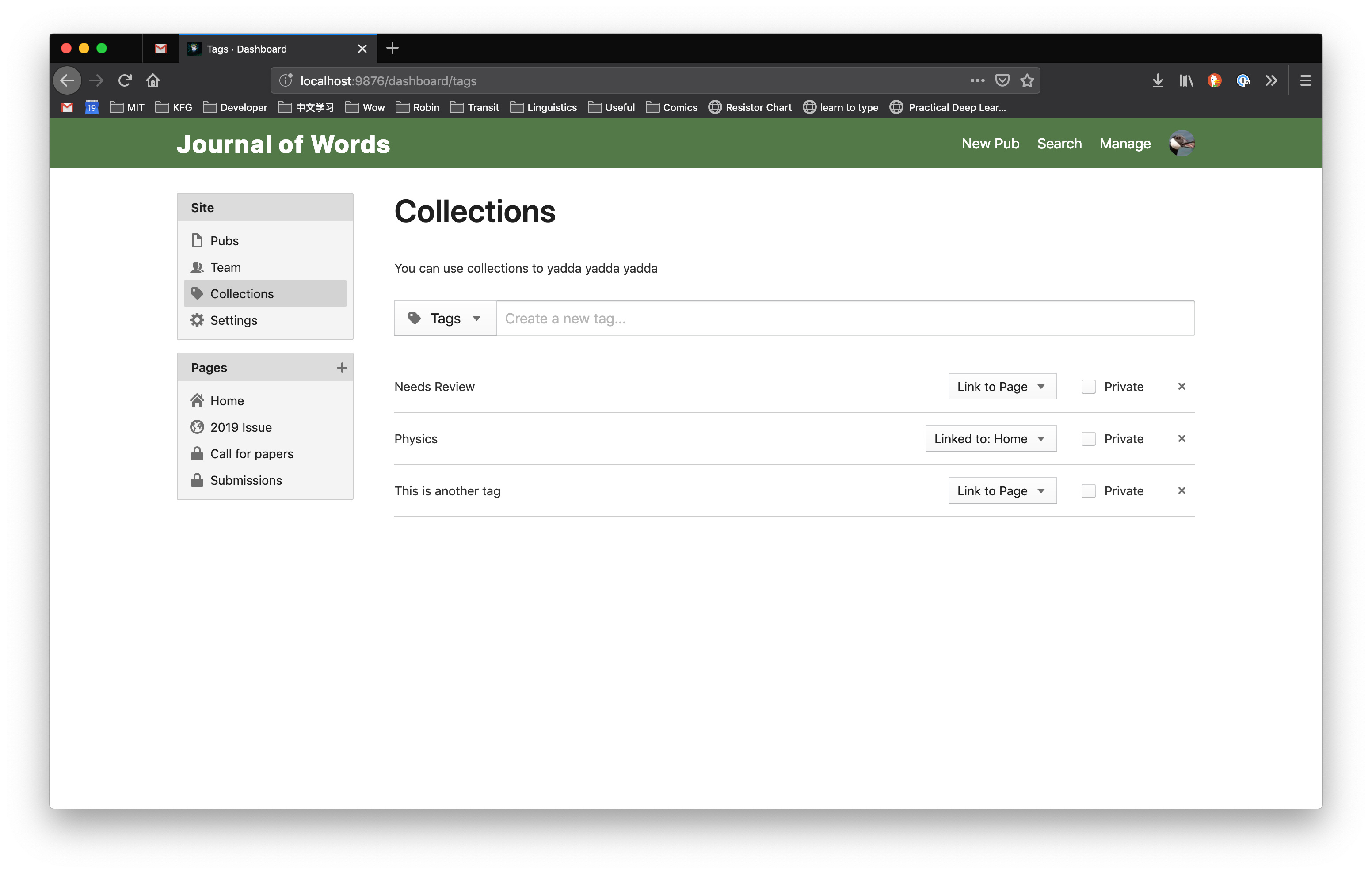Open page actions three-dot menu in address bar
Screen dimensions: 1372x874
[977, 80]
